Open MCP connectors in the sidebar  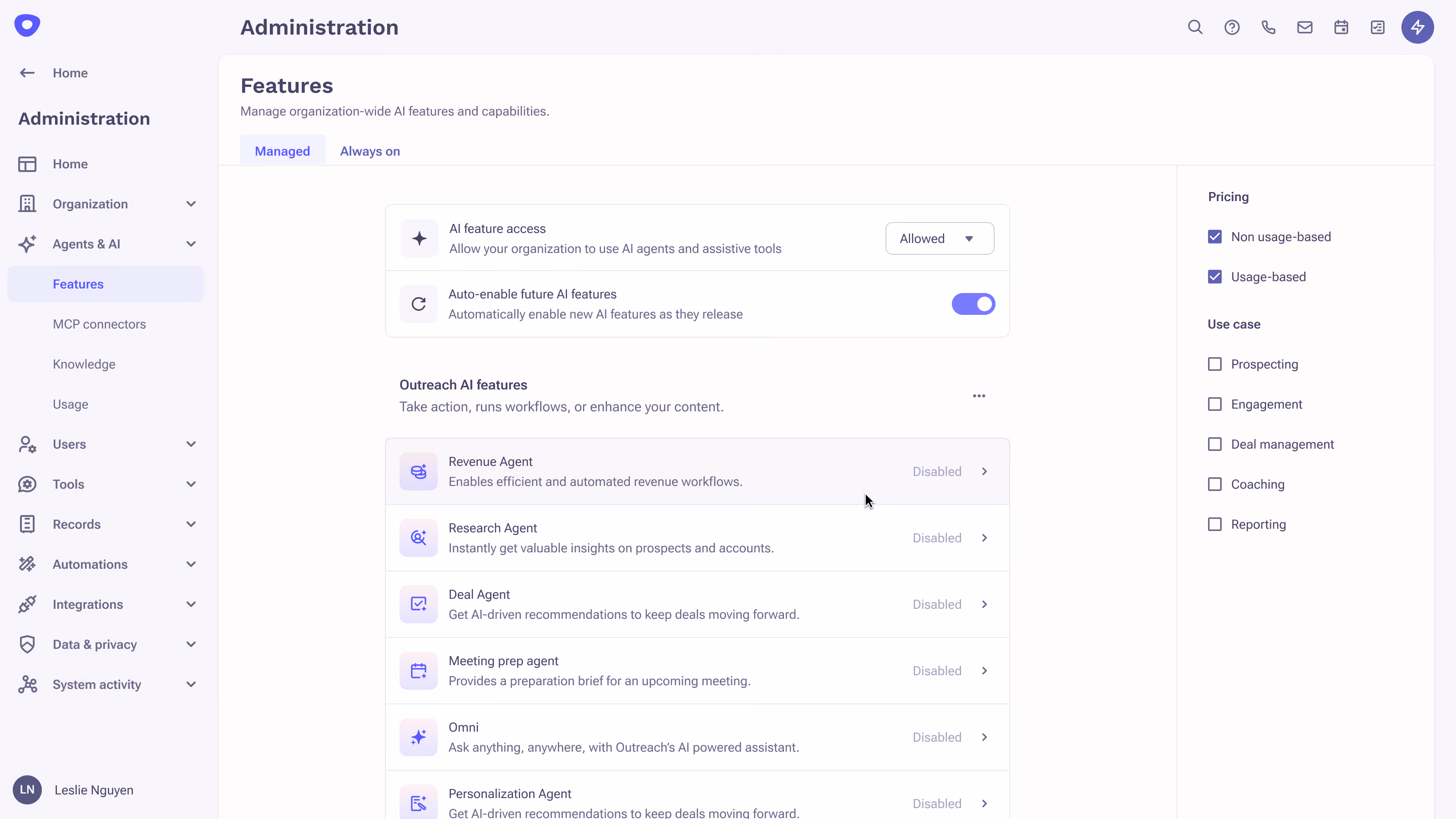pyautogui.click(x=99, y=324)
